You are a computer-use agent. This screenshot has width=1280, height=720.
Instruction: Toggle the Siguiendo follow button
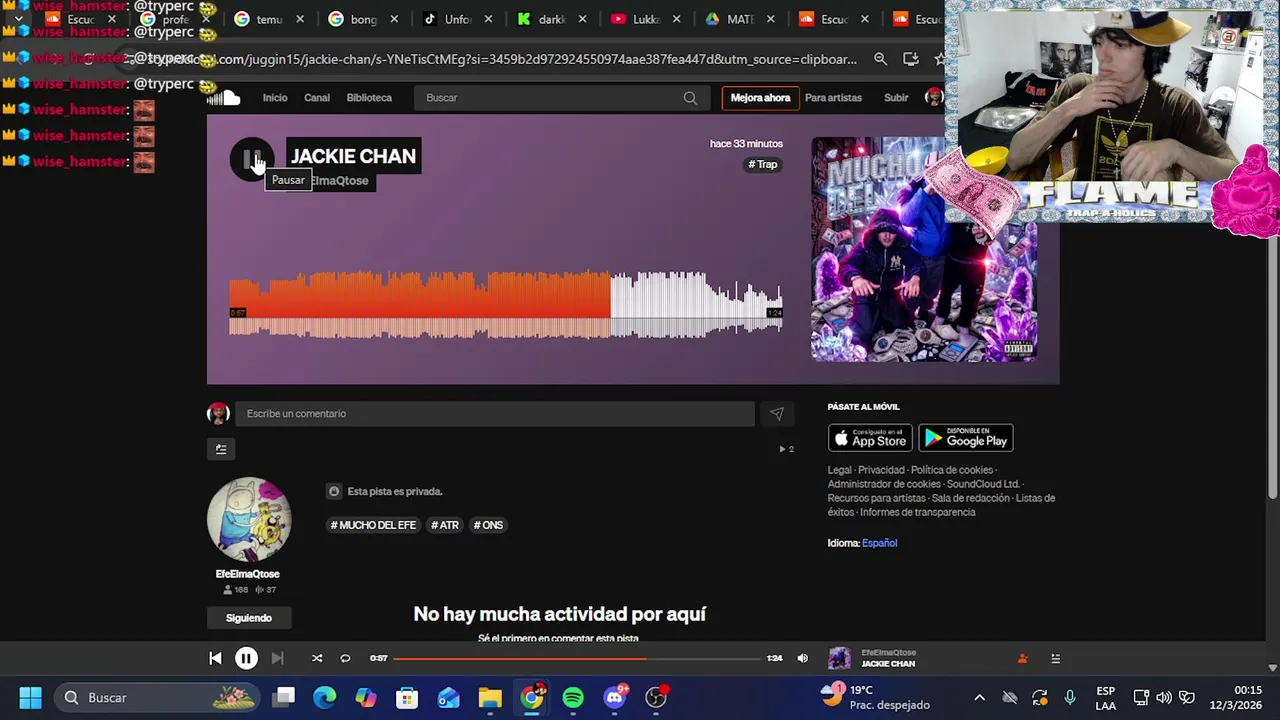coord(249,618)
